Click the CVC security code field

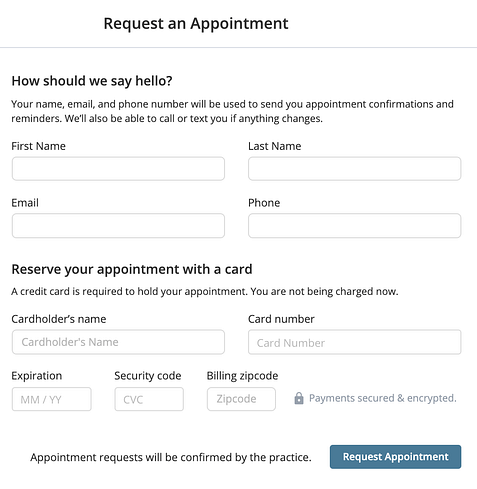click(149, 399)
